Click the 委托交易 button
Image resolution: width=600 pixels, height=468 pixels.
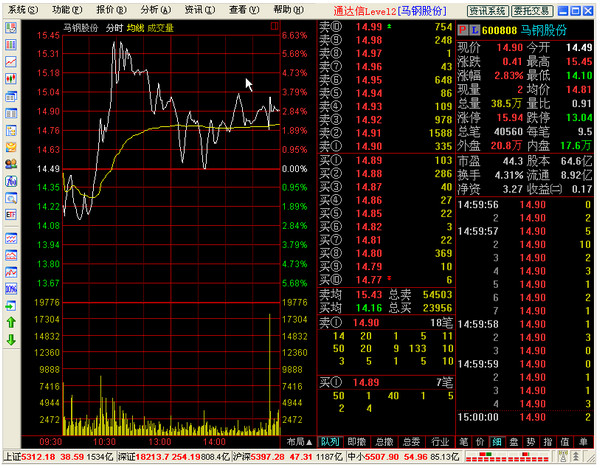[532, 11]
